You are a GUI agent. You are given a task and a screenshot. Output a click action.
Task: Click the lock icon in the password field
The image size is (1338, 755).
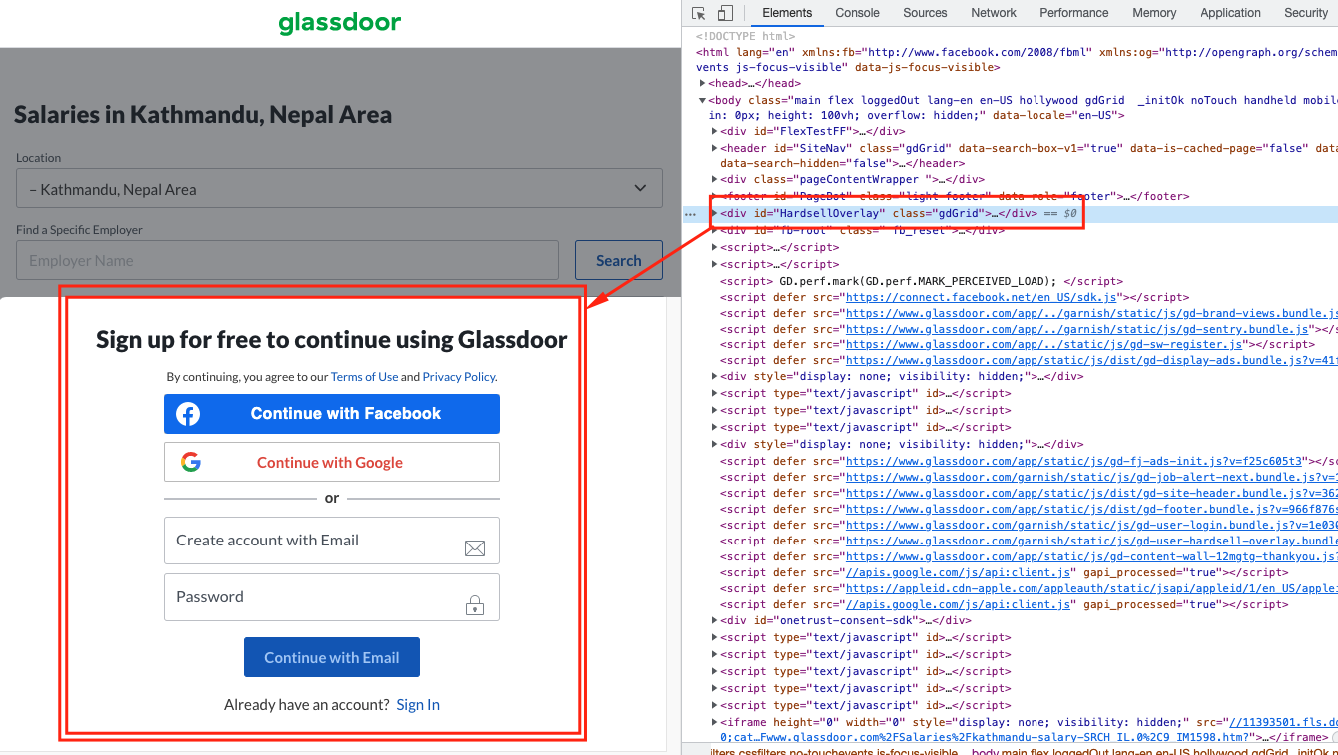(475, 604)
